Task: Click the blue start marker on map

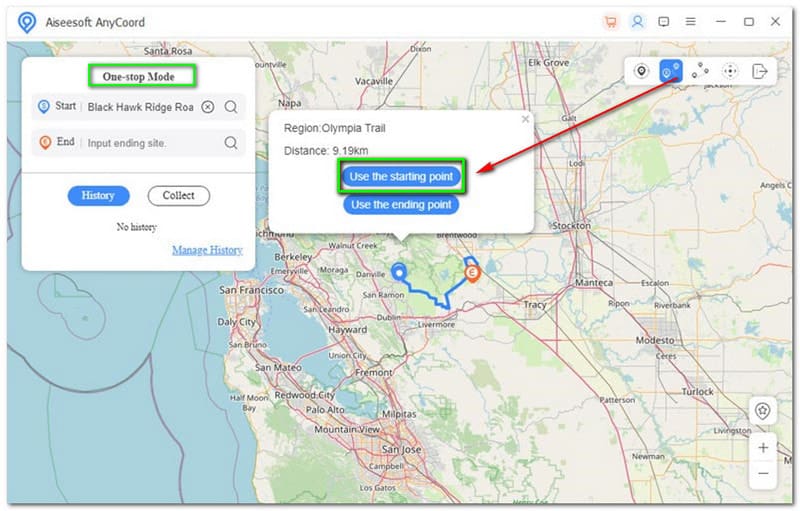Action: click(x=398, y=272)
